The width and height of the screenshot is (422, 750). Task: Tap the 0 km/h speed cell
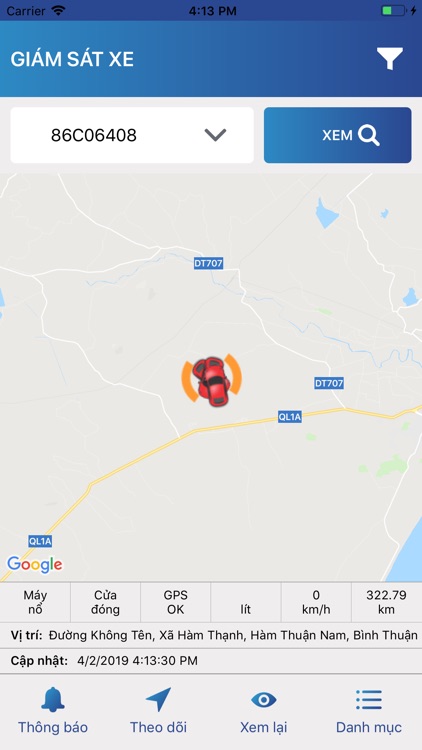[x=316, y=602]
